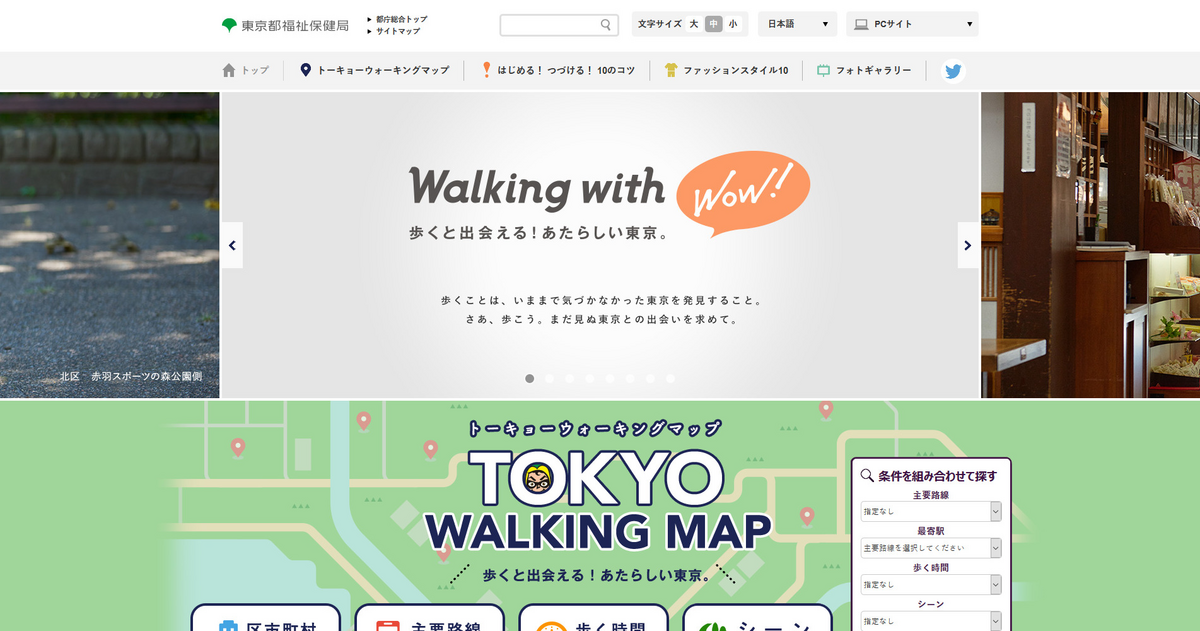This screenshot has width=1200, height=631.
Task: Click the search magnifier icon
Action: [606, 25]
